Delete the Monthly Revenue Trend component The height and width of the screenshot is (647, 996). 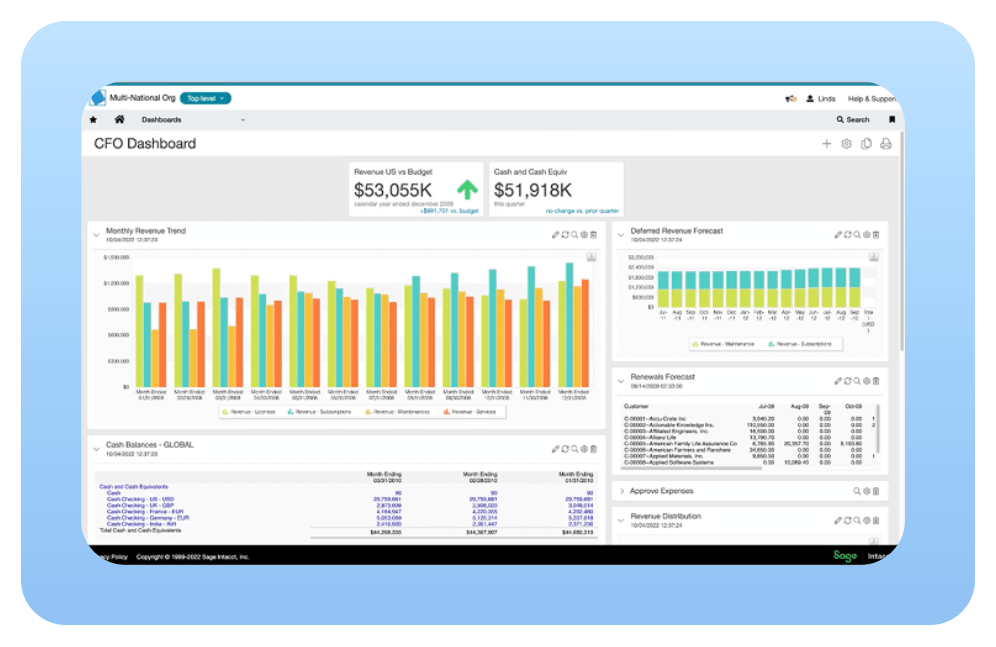(x=593, y=235)
